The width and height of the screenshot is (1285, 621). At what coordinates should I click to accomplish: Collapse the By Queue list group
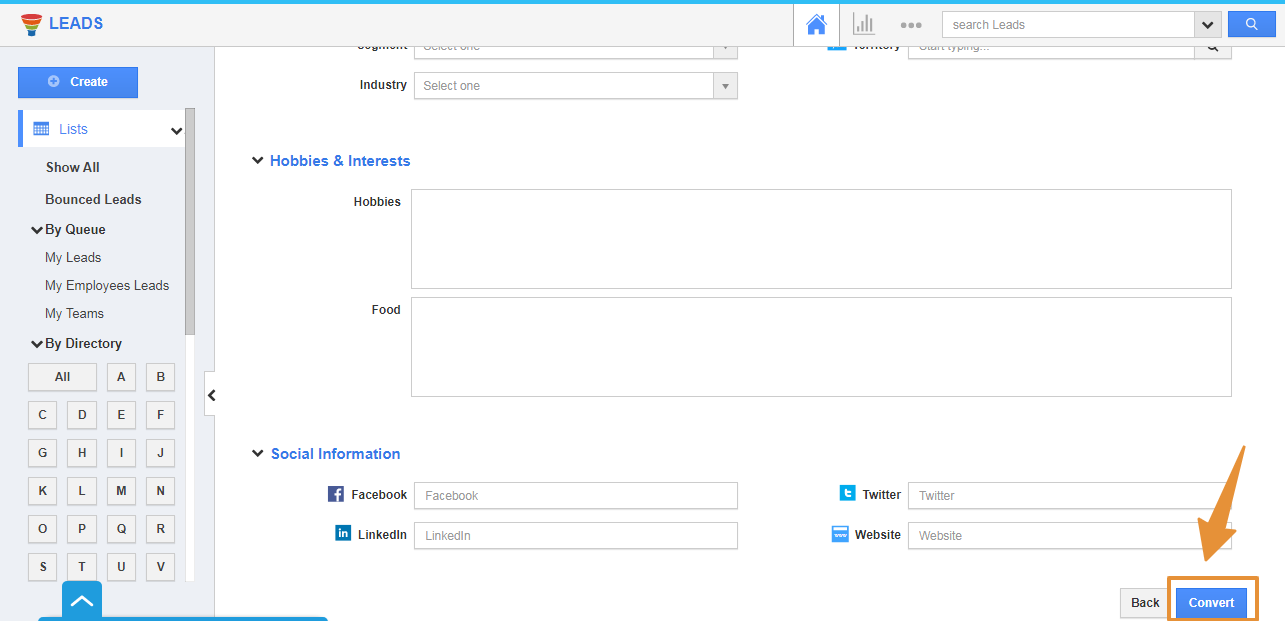[x=37, y=230]
